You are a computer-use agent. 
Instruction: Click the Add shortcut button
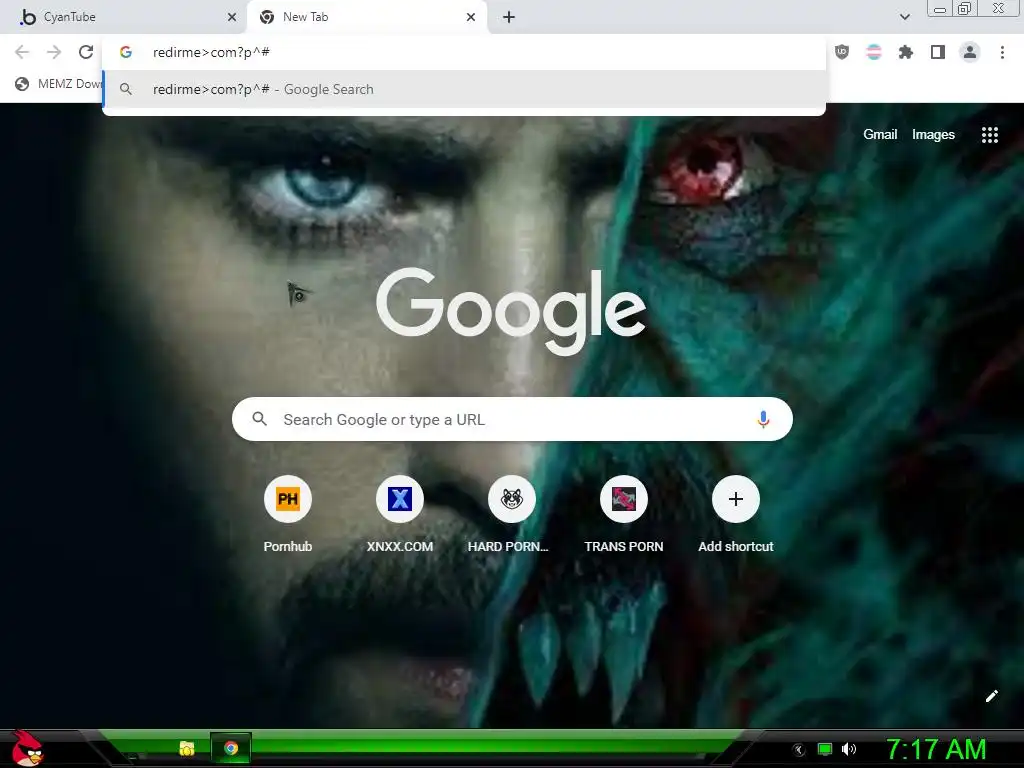click(x=735, y=514)
